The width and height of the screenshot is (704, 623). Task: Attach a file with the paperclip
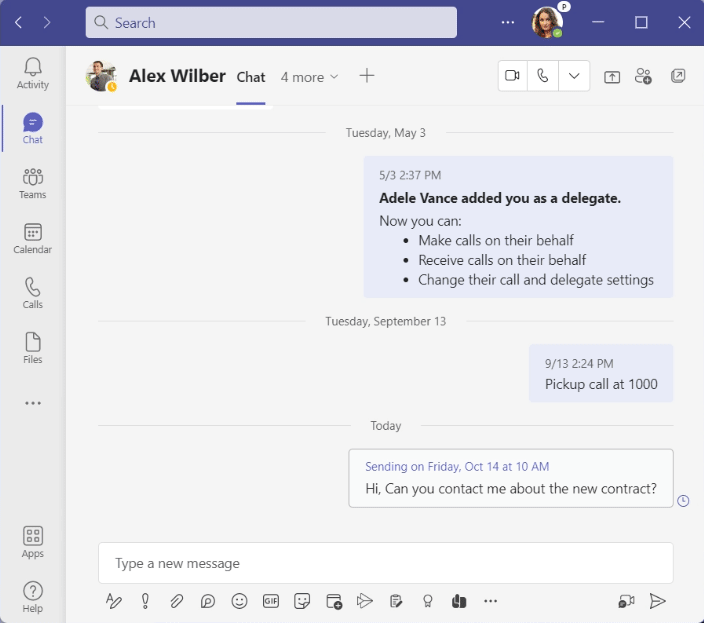(176, 601)
